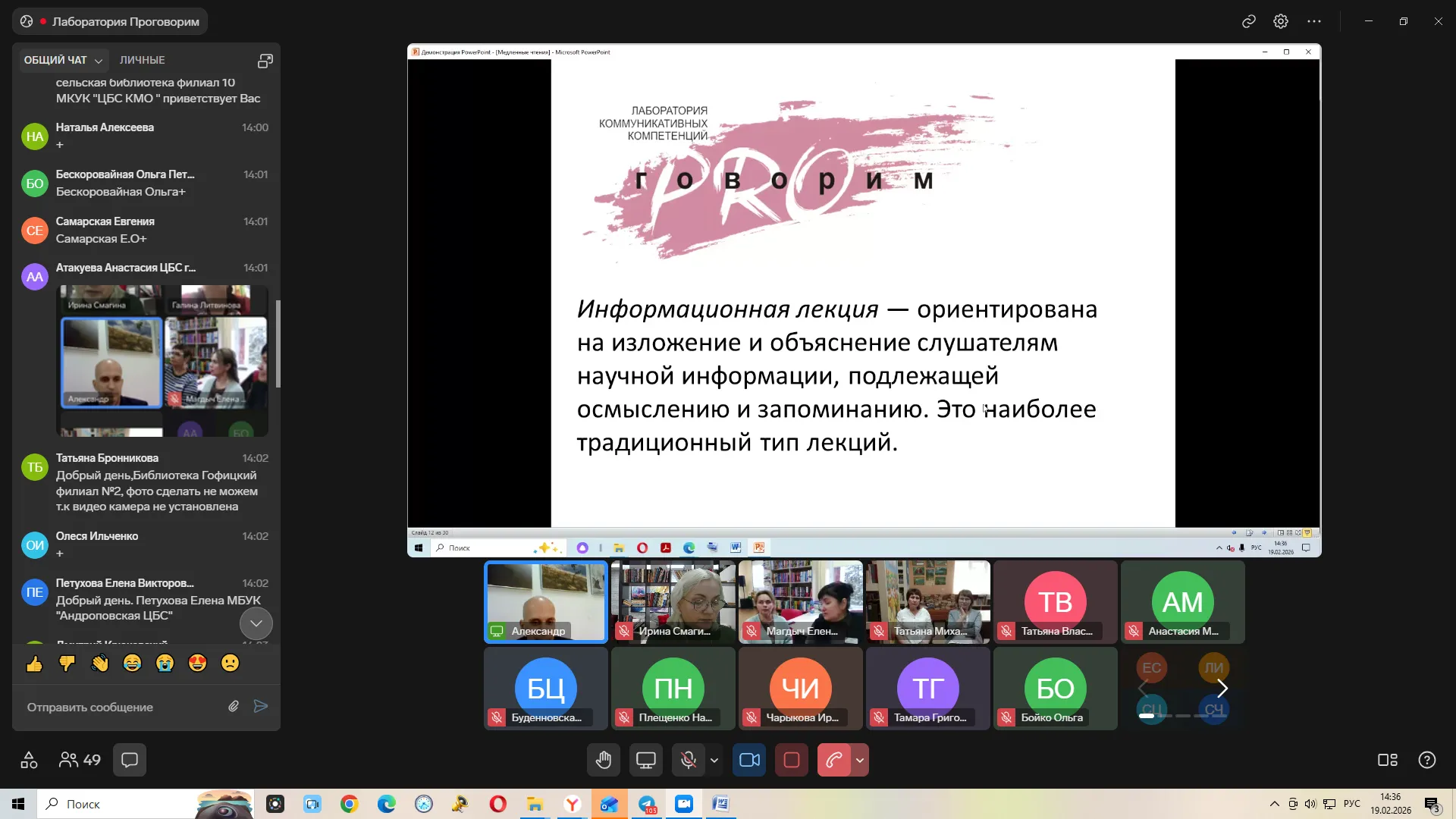The width and height of the screenshot is (1456, 819).
Task: Click the Лаборатория Проговорим room title
Action: (125, 21)
